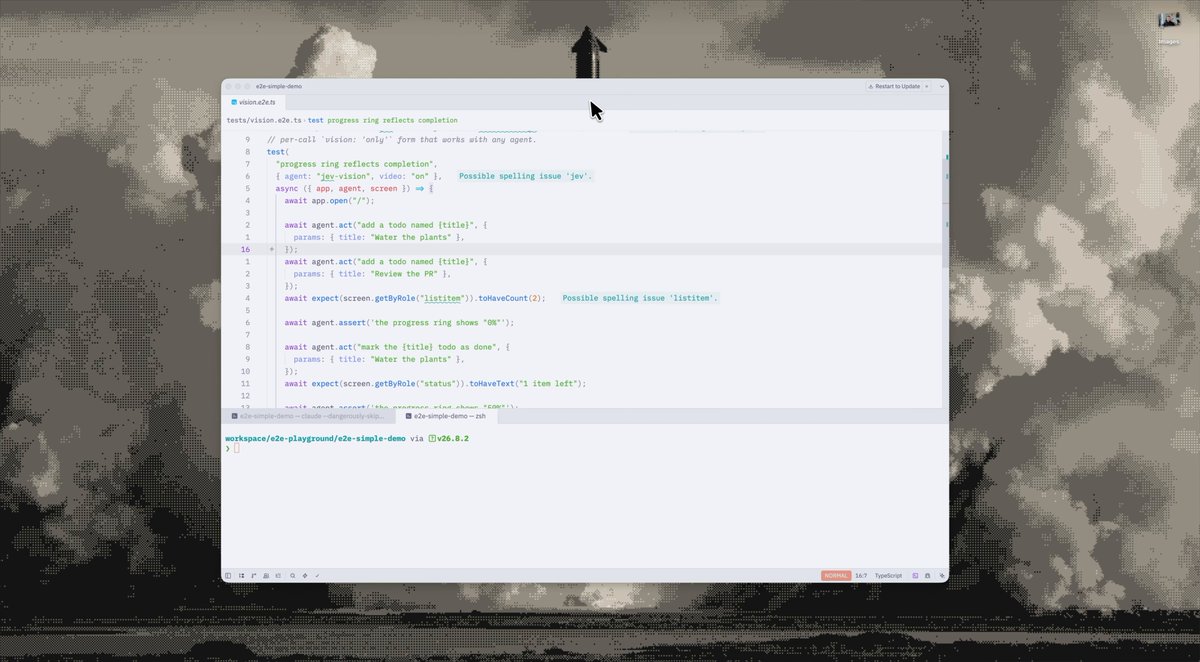
Task: Click the "progress ring reflects completion" test title string
Action: [x=357, y=164]
